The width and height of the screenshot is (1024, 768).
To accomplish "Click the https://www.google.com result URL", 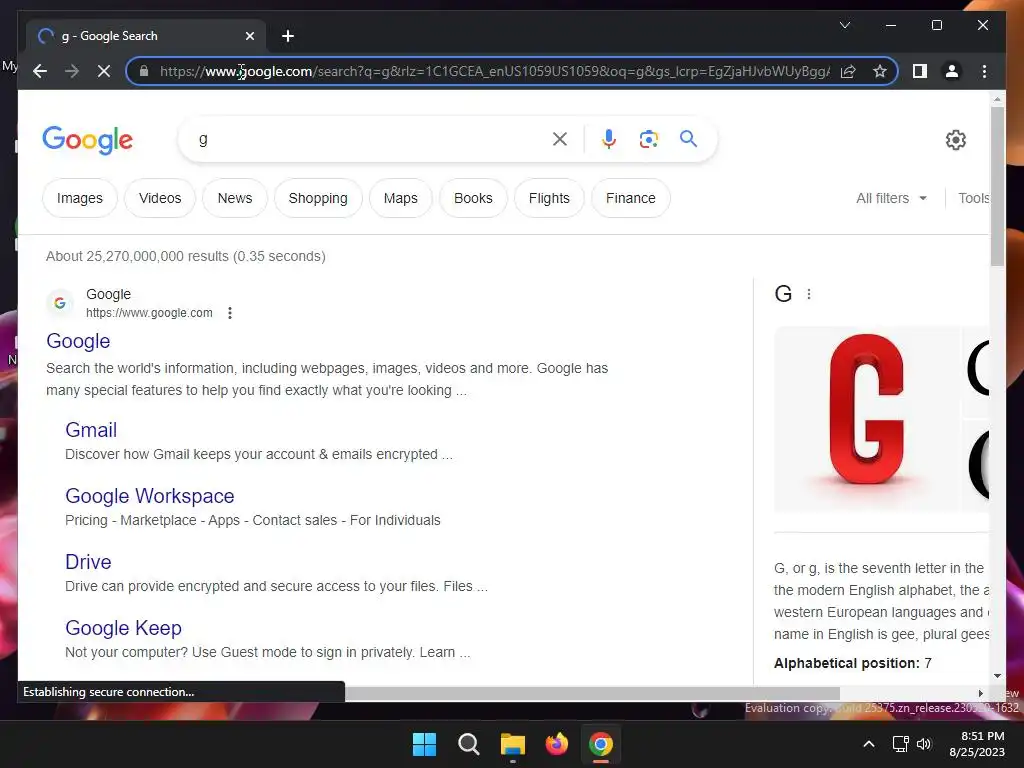I will point(149,313).
